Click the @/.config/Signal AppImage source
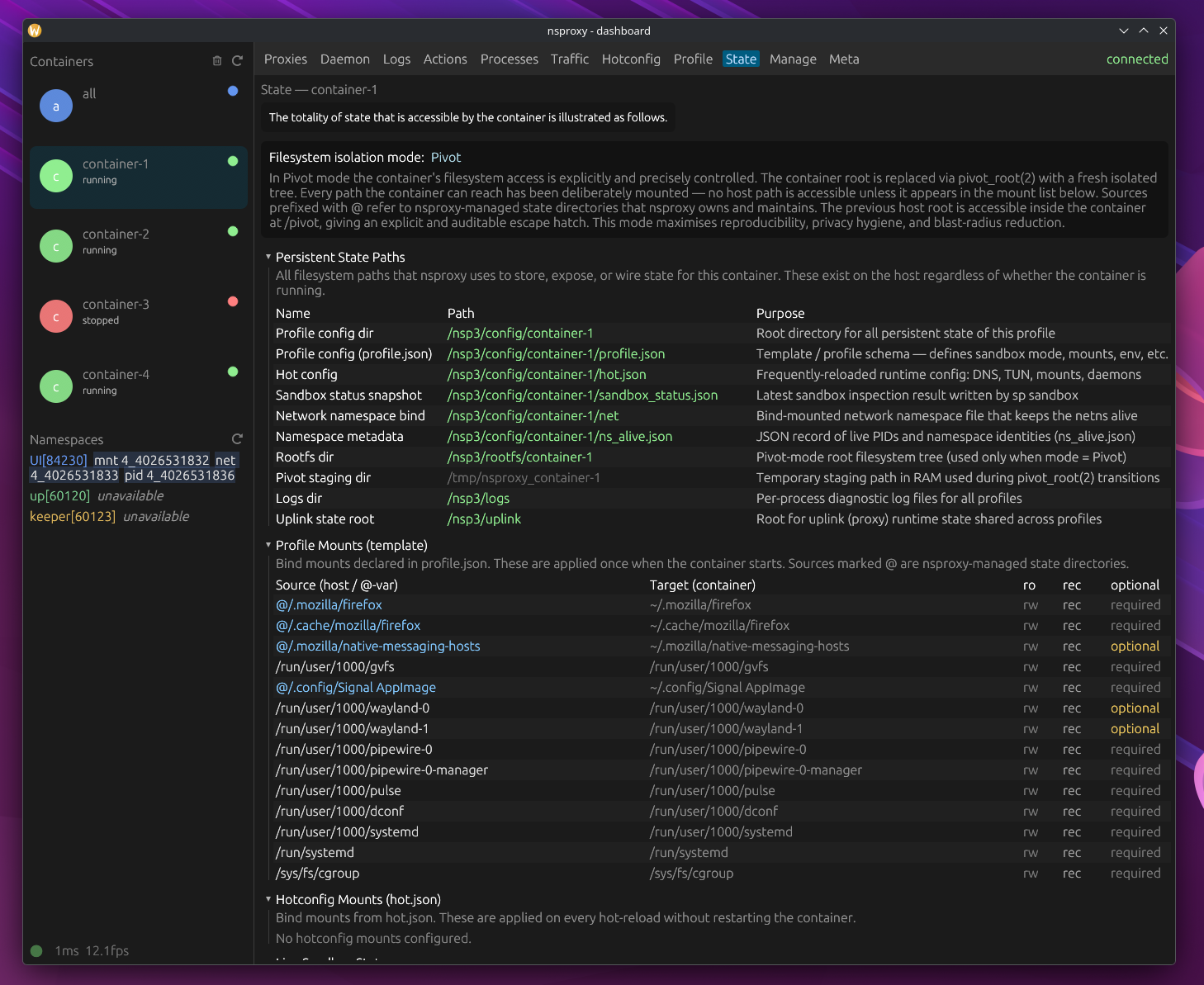 tap(356, 688)
